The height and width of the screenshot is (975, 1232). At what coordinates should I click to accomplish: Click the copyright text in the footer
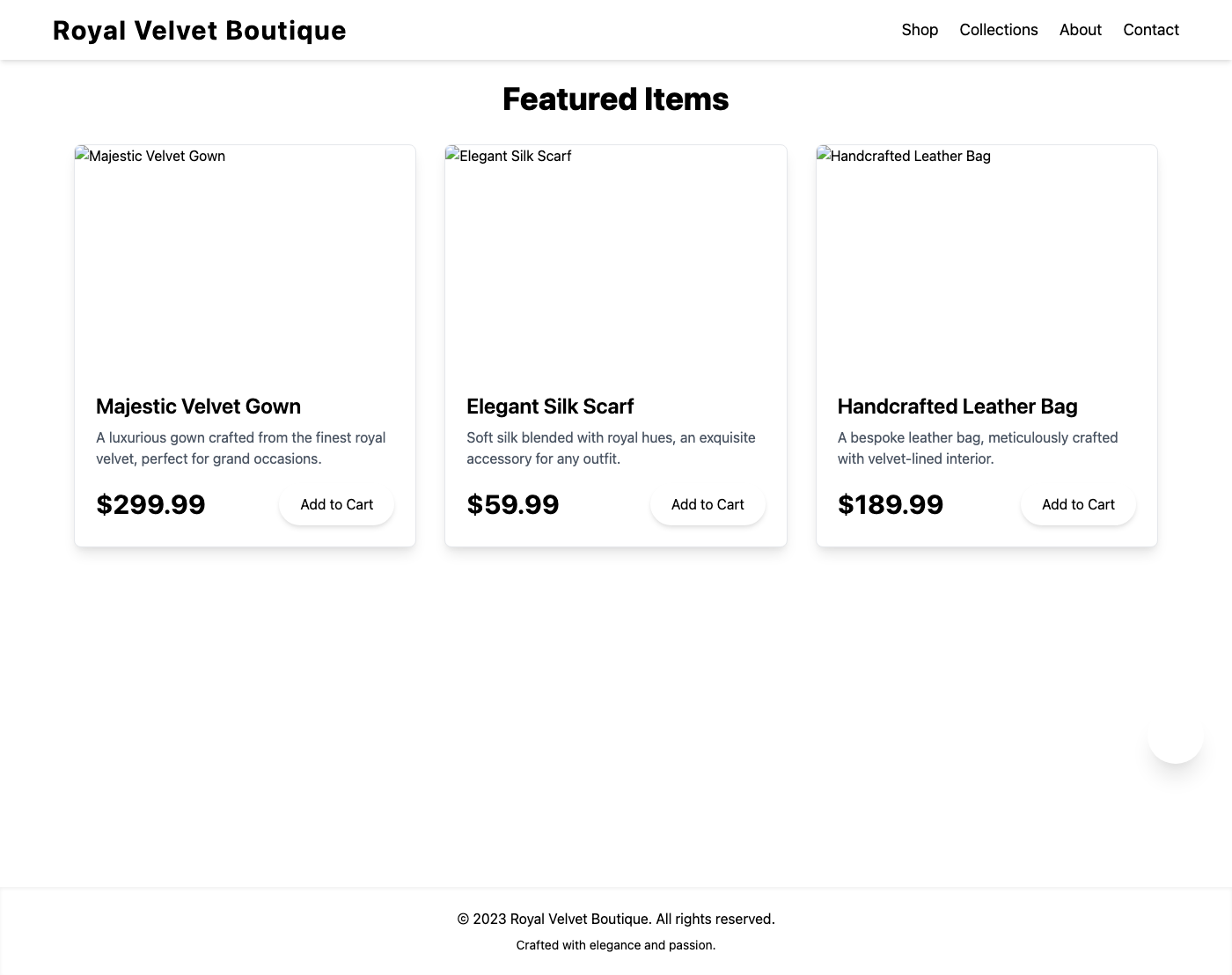point(616,919)
